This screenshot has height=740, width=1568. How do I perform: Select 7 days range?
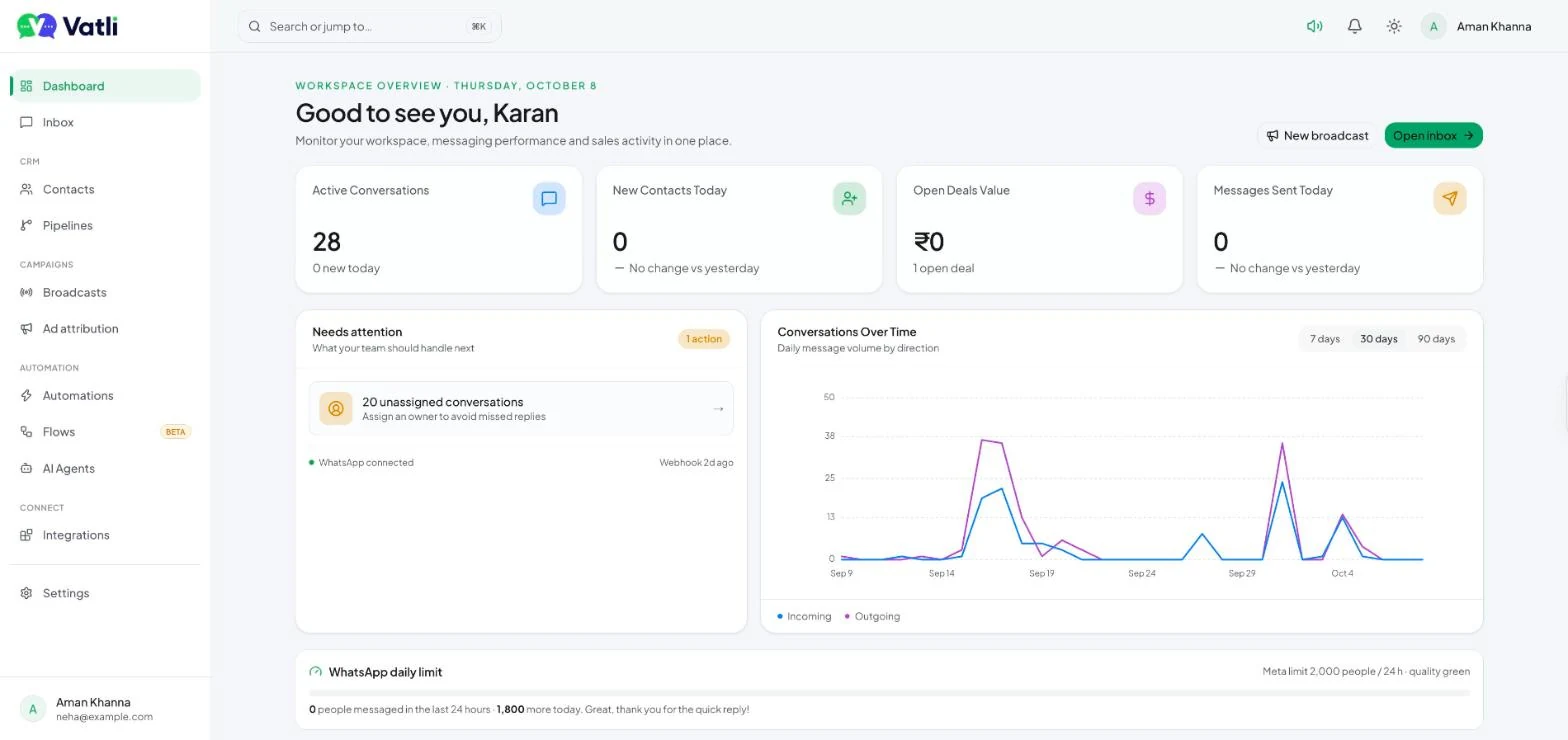click(x=1325, y=339)
